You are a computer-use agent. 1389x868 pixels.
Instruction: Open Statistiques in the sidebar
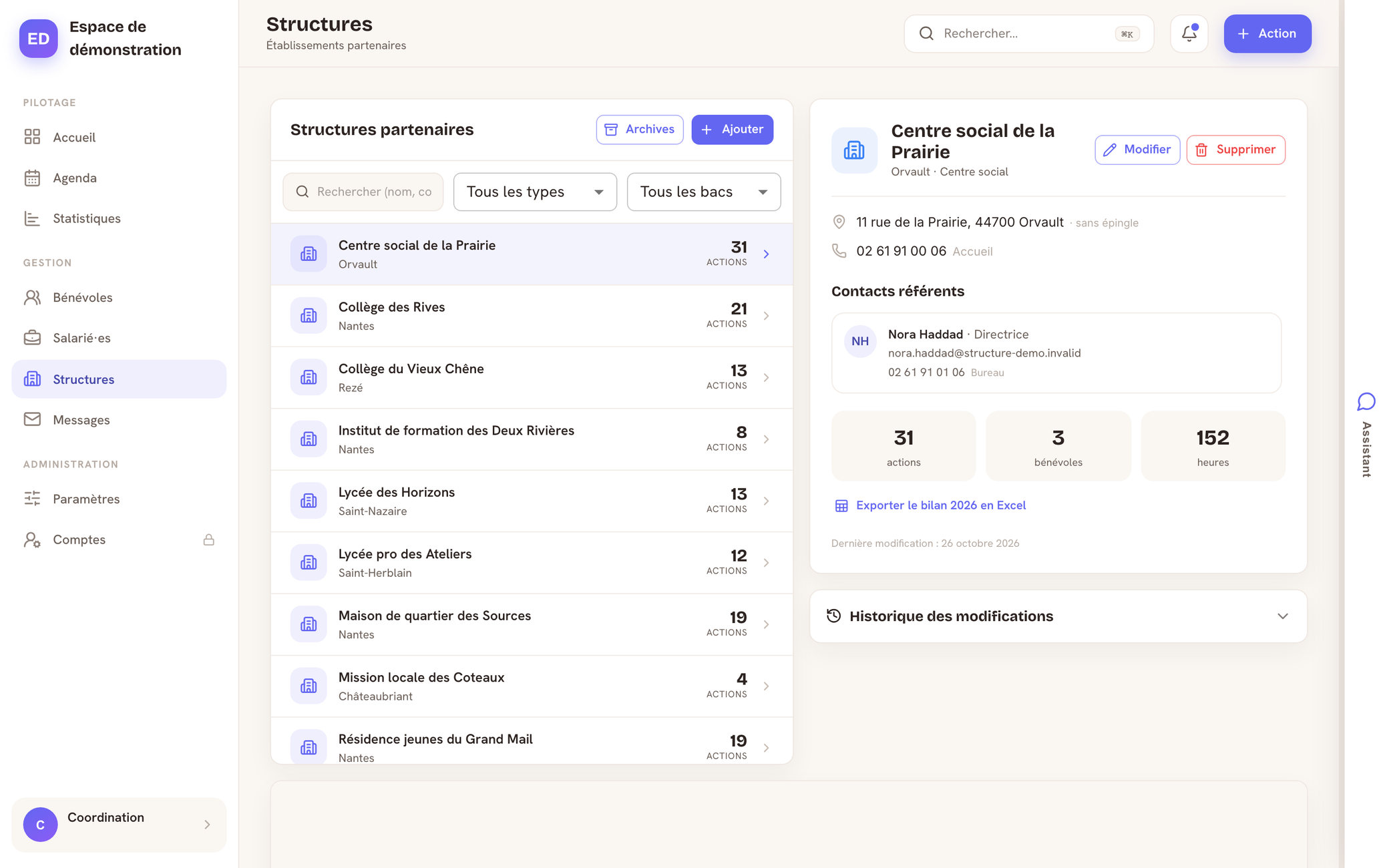(x=119, y=218)
